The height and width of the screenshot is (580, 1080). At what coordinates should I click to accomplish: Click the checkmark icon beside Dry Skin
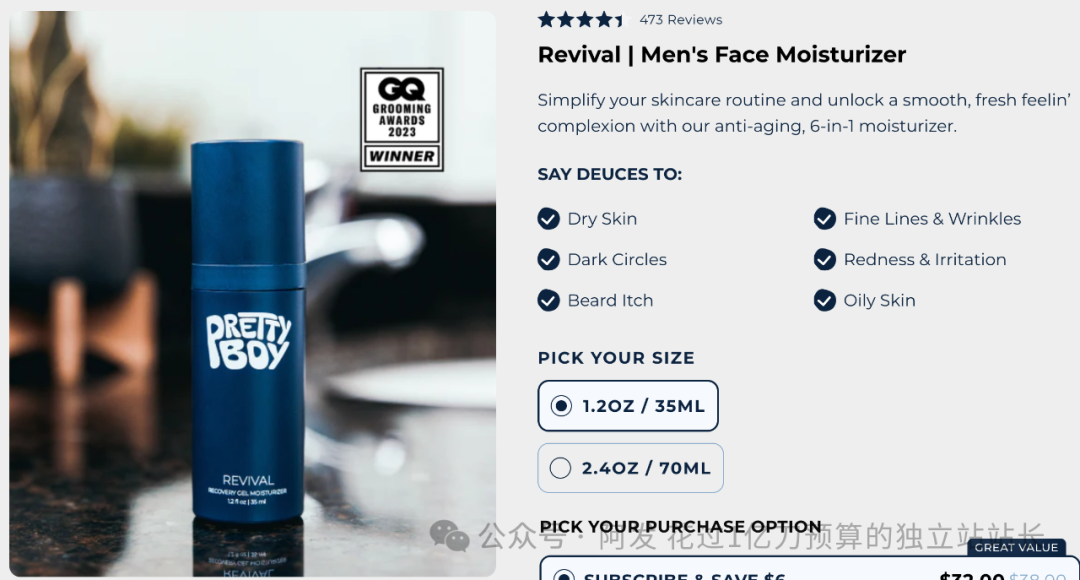point(548,219)
